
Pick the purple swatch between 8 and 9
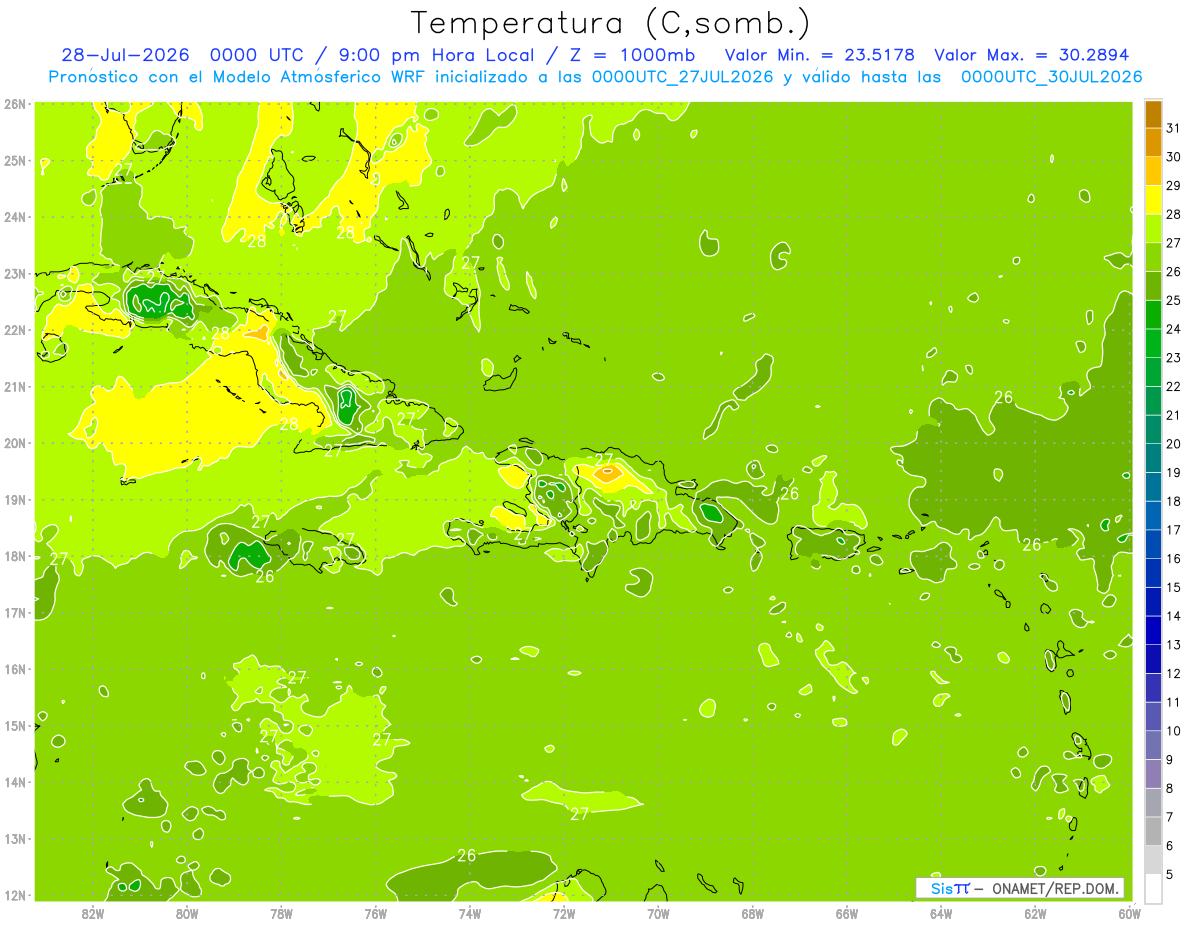(1153, 773)
